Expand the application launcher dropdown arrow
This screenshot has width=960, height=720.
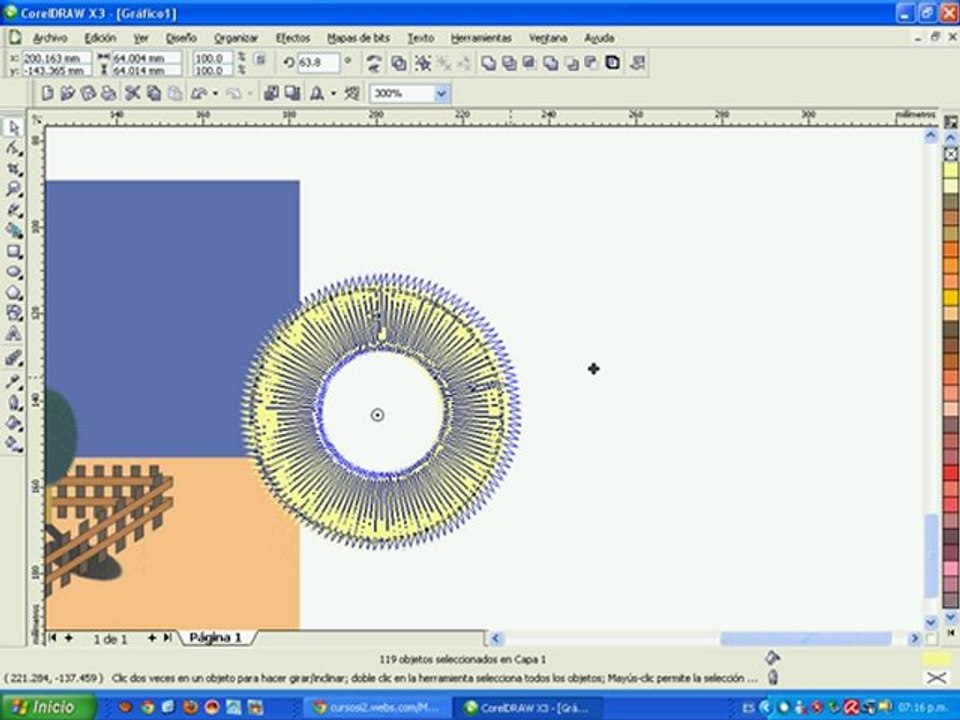(333, 94)
